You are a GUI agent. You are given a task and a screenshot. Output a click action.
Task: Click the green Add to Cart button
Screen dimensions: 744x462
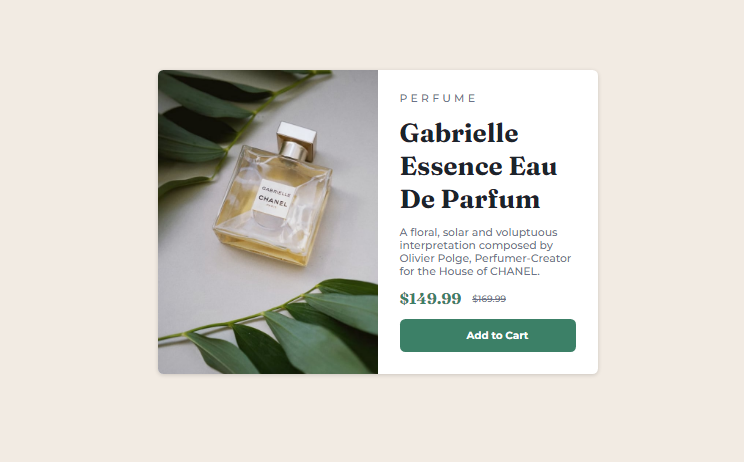coord(488,335)
